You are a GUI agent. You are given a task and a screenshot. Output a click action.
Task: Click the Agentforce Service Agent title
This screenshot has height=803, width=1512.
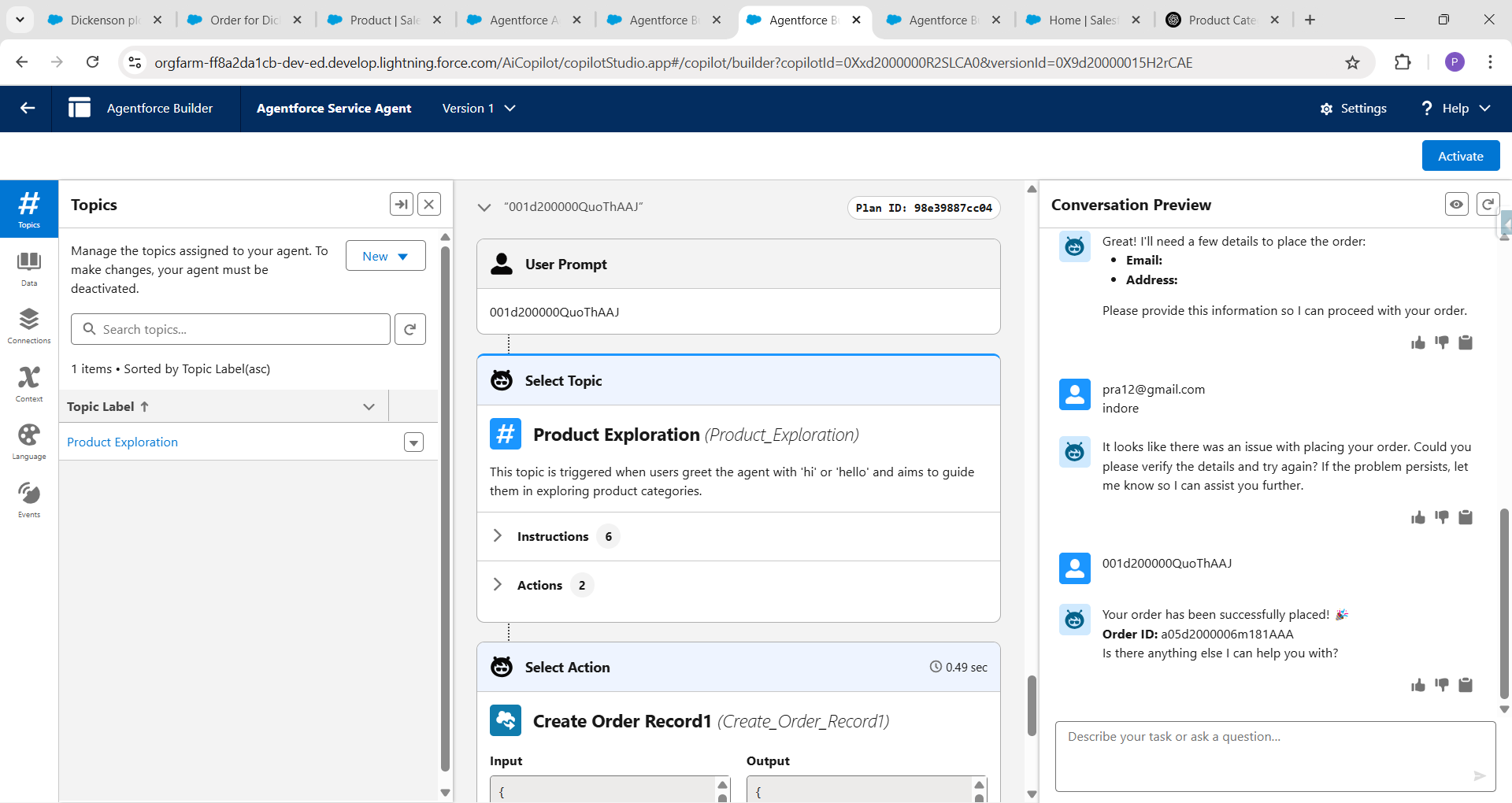pos(334,109)
